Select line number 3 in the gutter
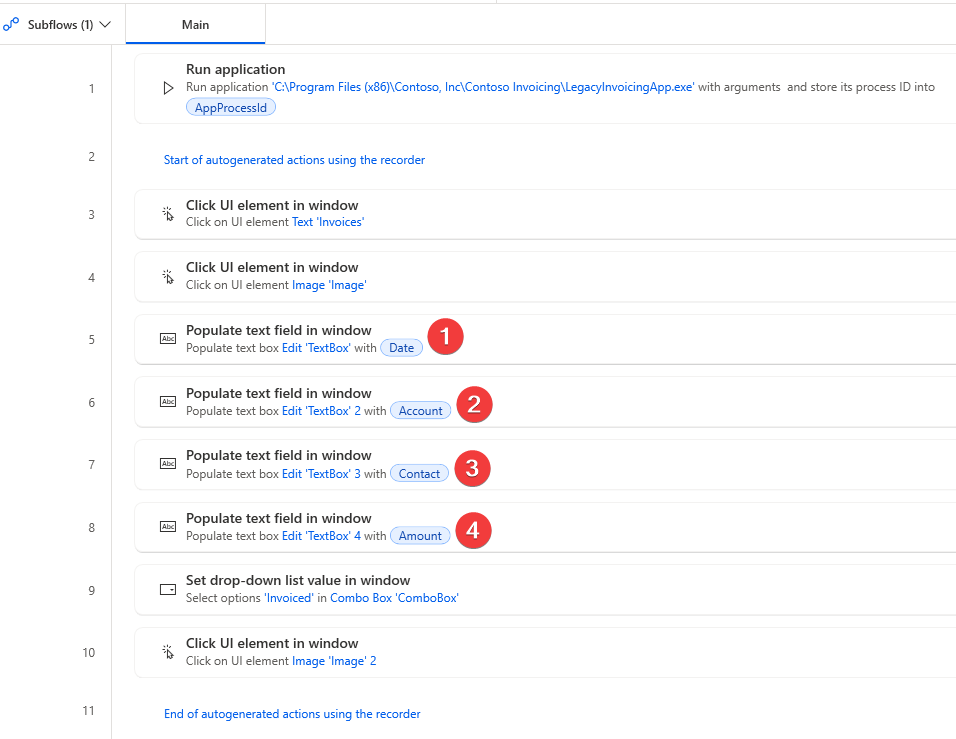Viewport: 956px width, 739px height. pos(91,215)
